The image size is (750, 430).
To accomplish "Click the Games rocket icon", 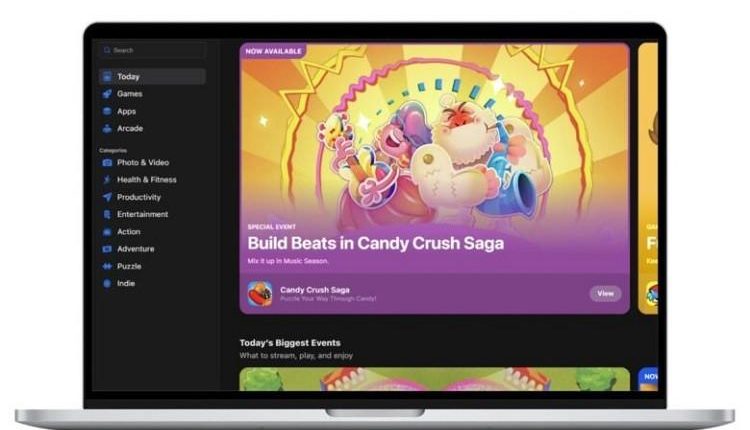I will pyautogui.click(x=107, y=94).
